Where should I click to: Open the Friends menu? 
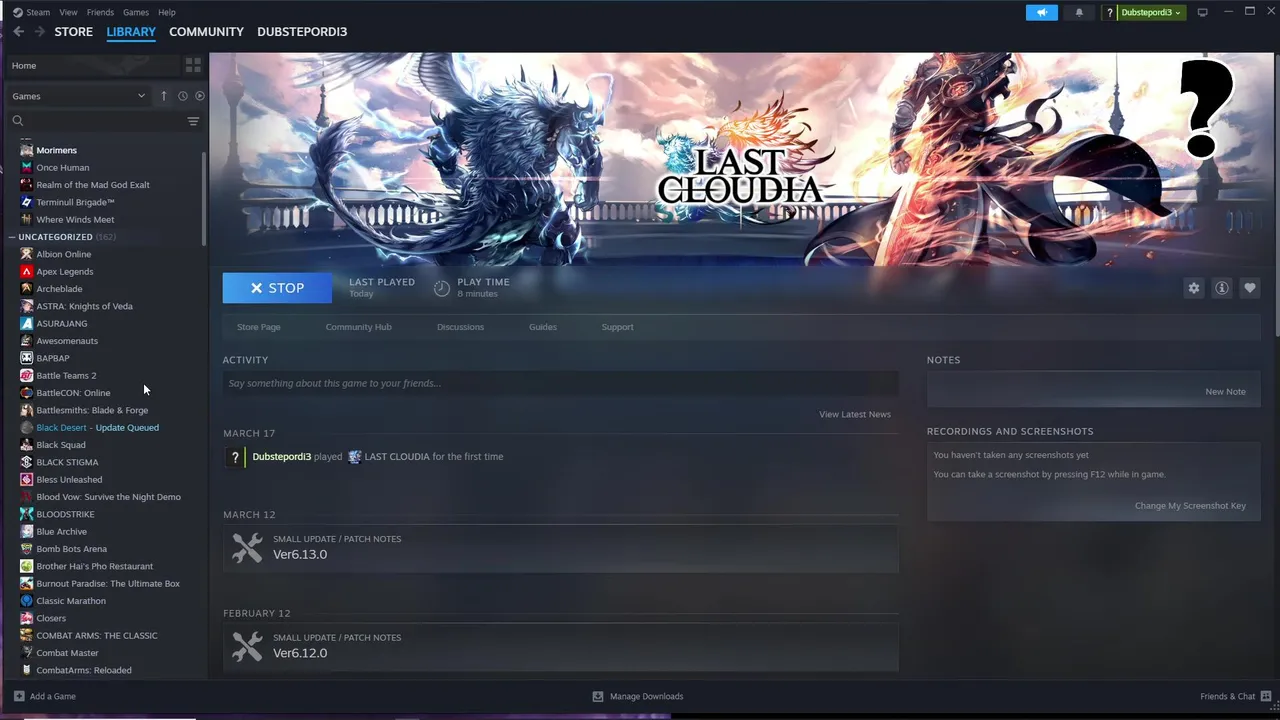pos(100,12)
